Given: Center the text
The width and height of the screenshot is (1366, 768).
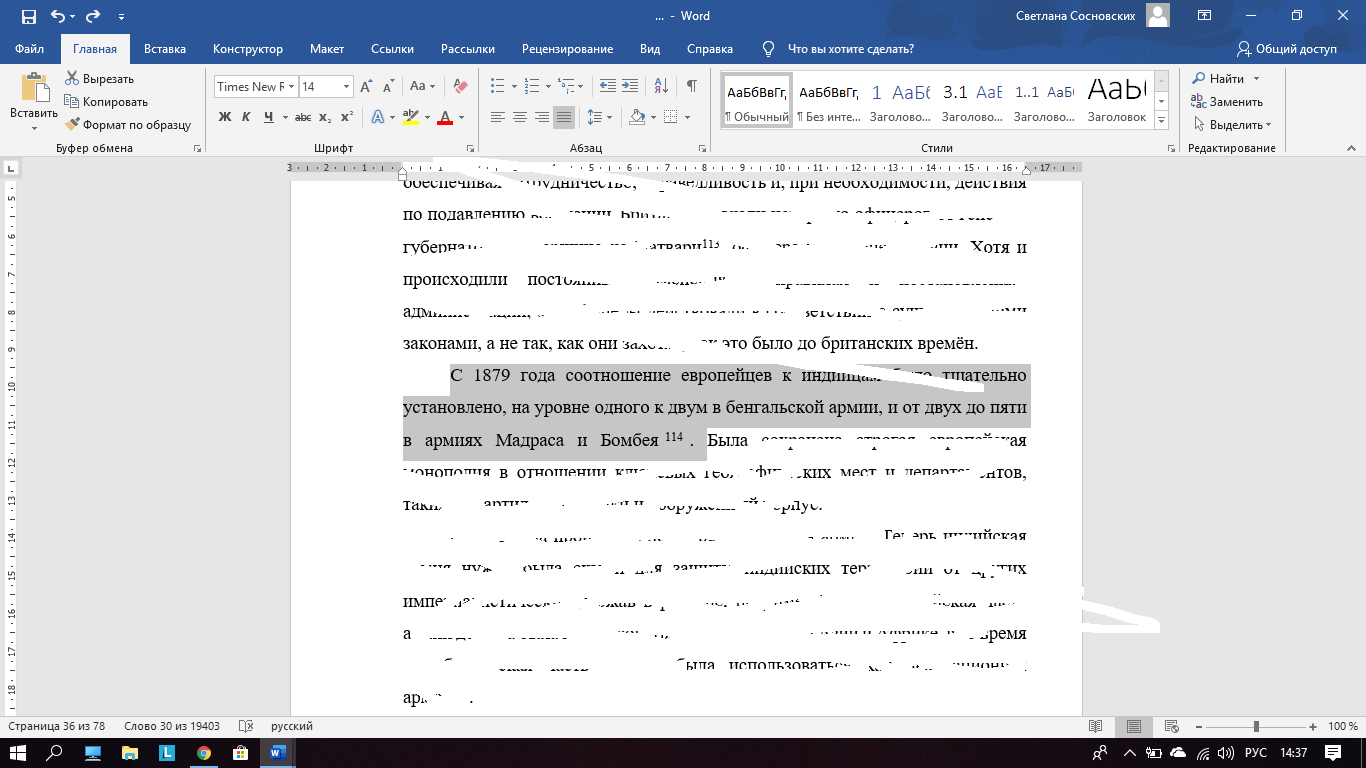Looking at the screenshot, I should (520, 117).
